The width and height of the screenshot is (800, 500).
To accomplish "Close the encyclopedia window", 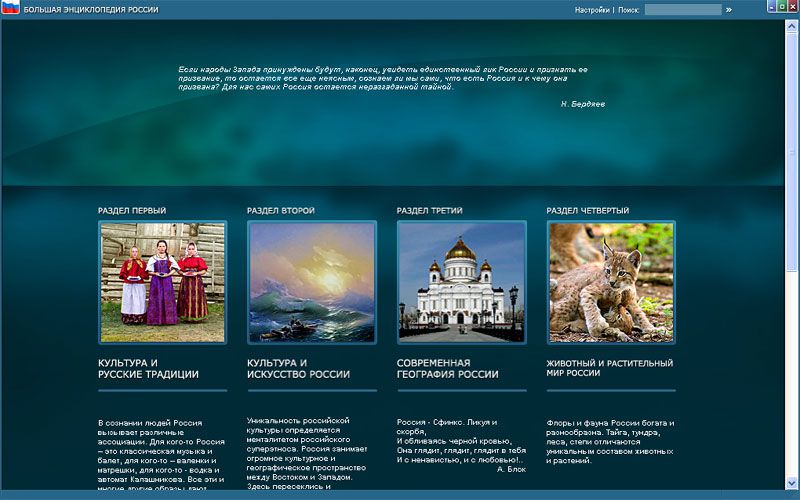I will [x=792, y=7].
